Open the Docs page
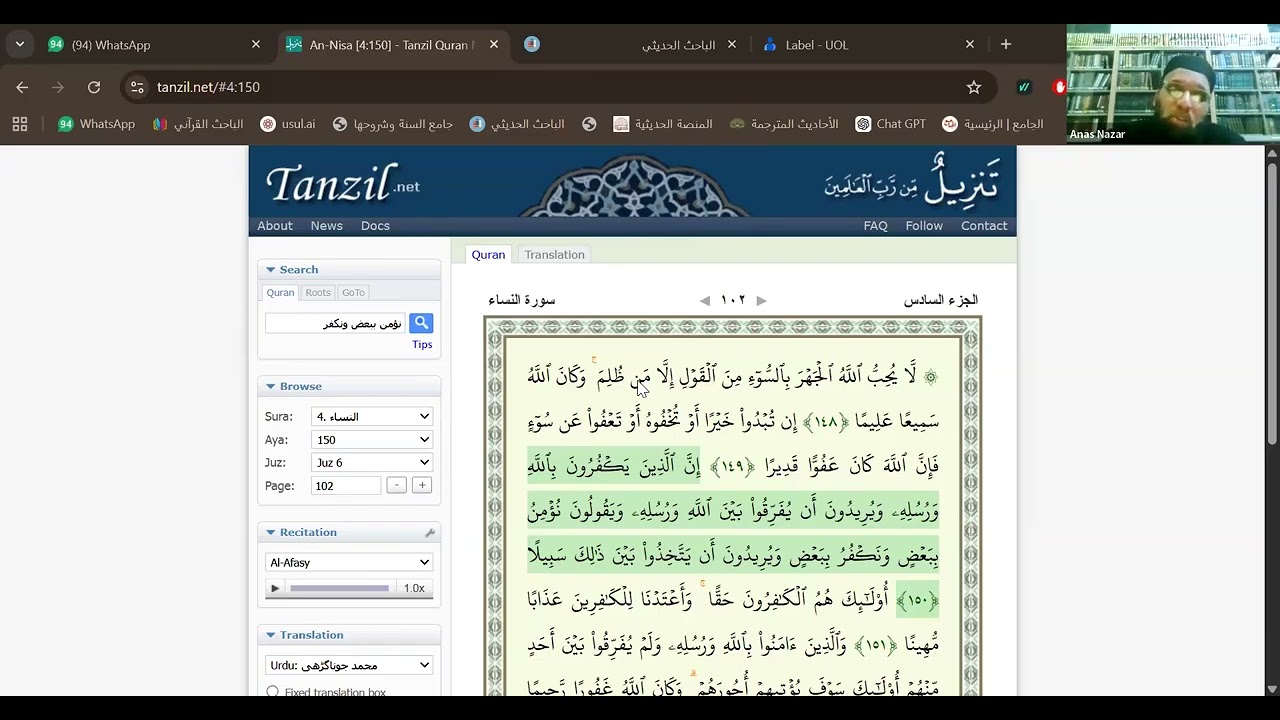Screen dimensions: 1280x720 coord(375,226)
